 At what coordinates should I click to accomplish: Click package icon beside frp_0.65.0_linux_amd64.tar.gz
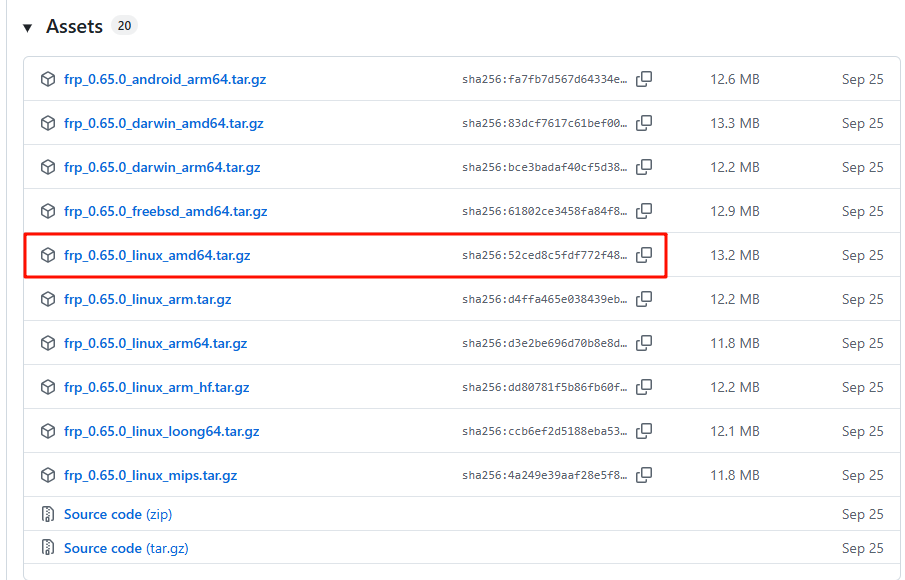[48, 255]
